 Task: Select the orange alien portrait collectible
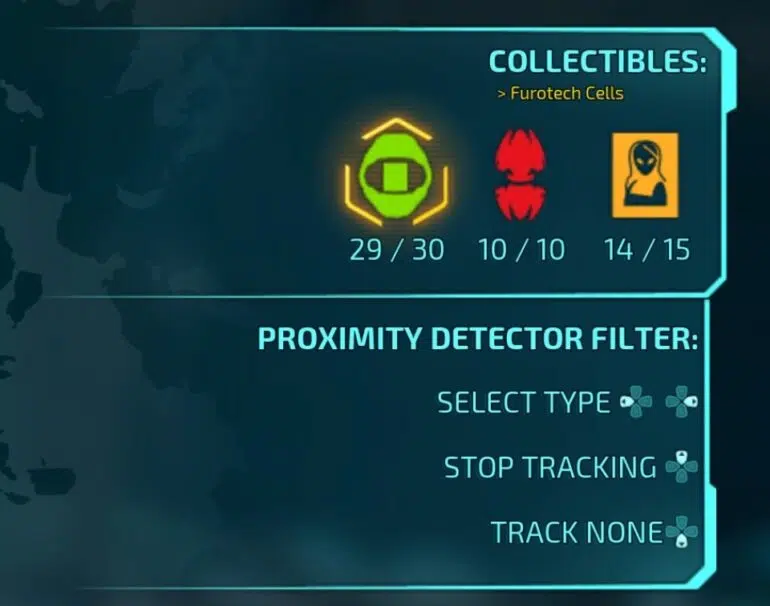point(645,175)
